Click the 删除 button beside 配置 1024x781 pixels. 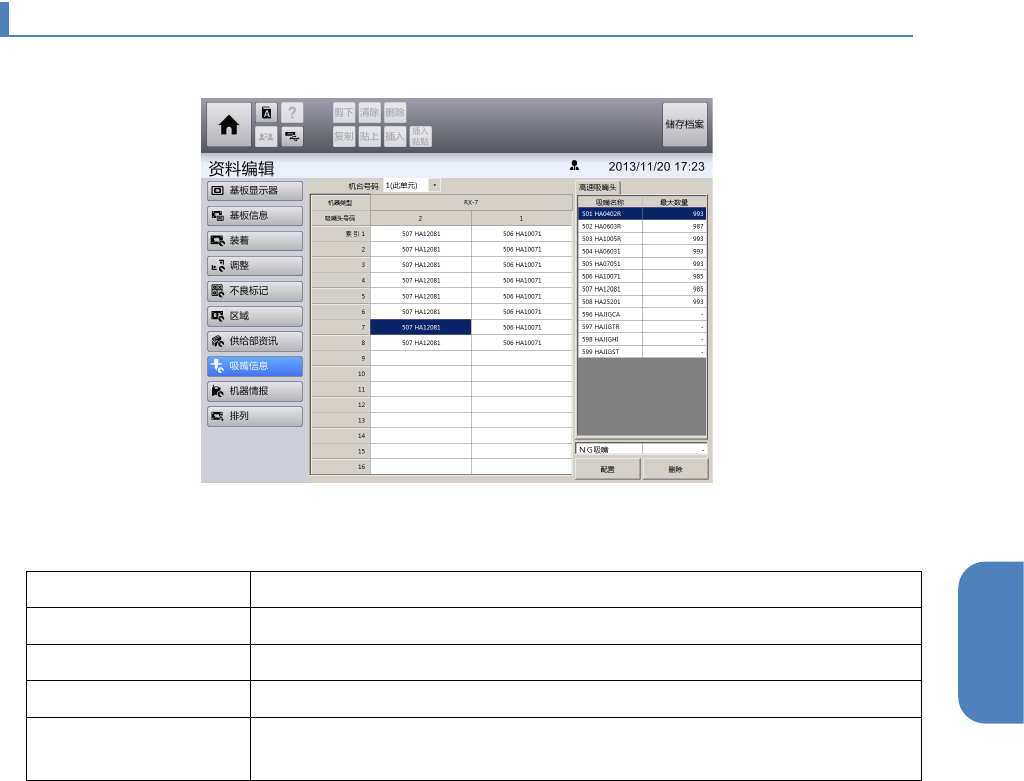point(675,469)
